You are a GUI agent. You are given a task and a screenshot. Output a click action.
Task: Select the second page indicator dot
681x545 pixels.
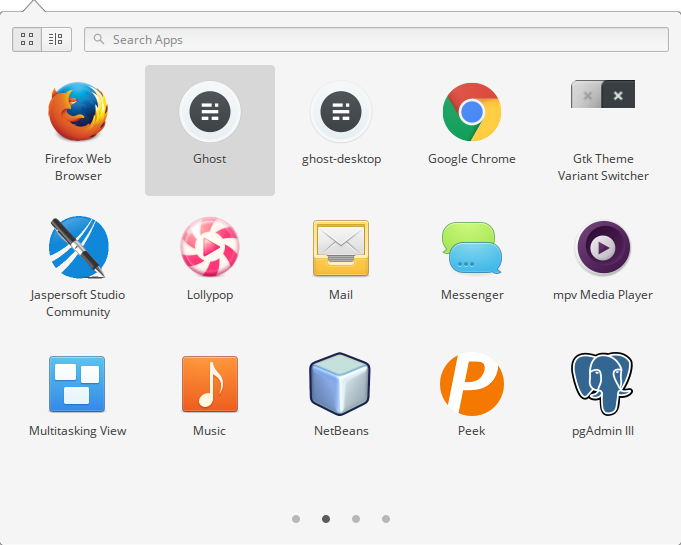[326, 519]
